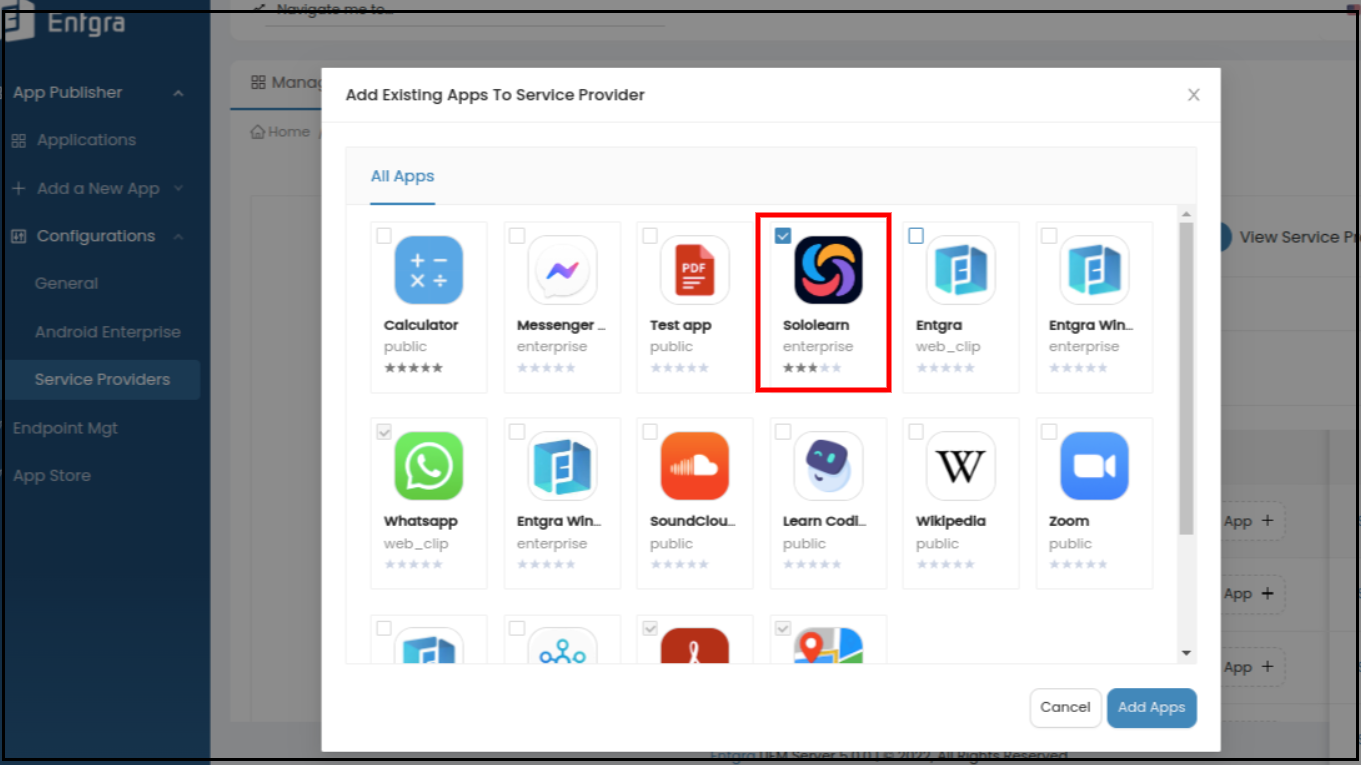Click the Entgra web_clip app icon
1361x765 pixels.
tap(961, 270)
